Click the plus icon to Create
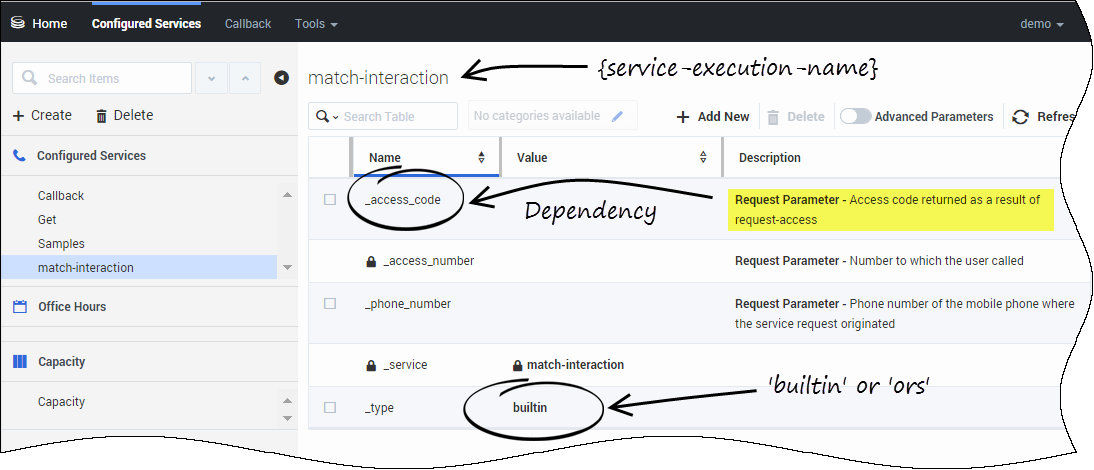Viewport: 1094px width, 470px height. [18, 116]
